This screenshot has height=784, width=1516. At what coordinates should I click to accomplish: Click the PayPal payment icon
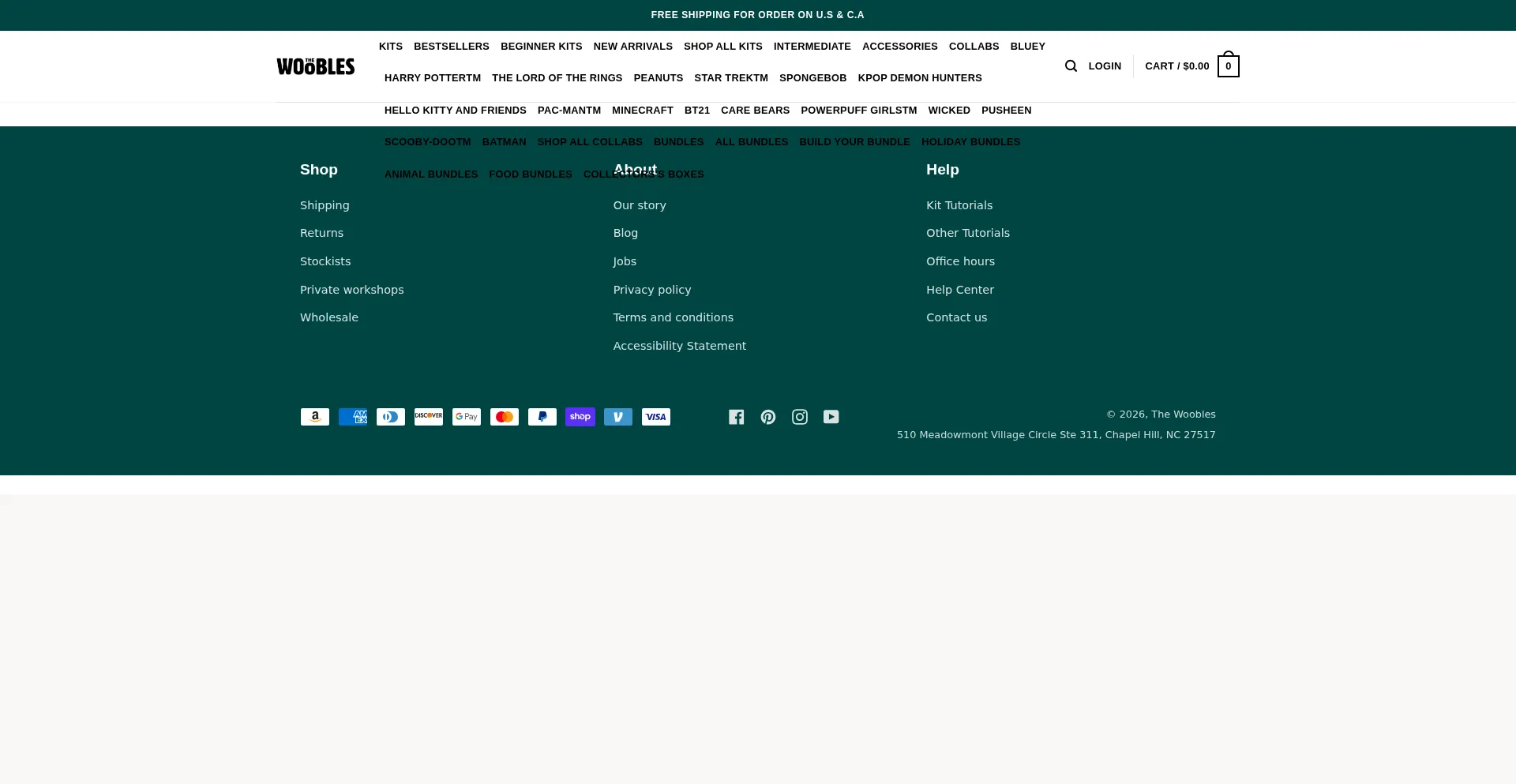[542, 417]
